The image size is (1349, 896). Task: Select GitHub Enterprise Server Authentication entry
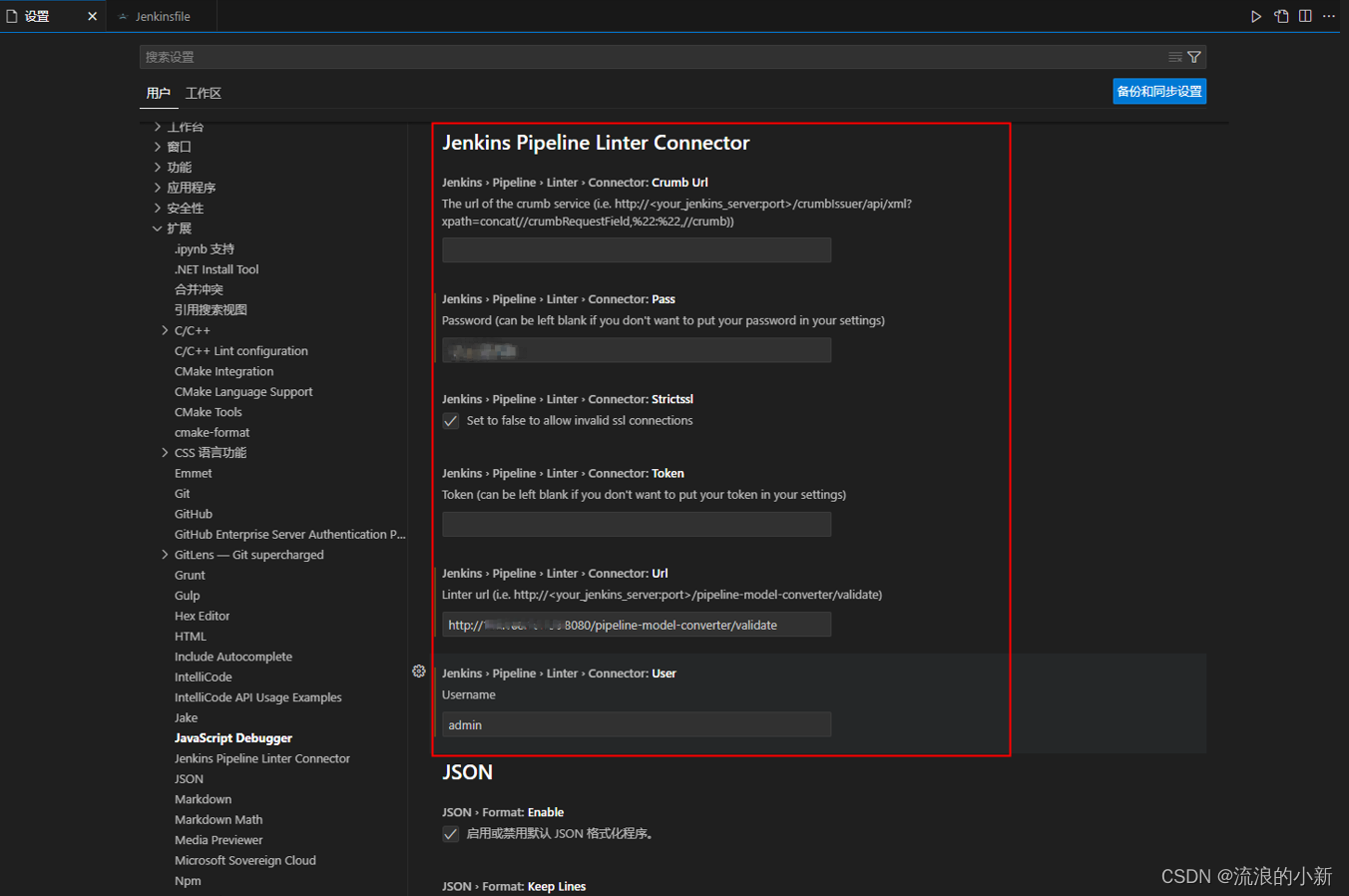tap(290, 535)
